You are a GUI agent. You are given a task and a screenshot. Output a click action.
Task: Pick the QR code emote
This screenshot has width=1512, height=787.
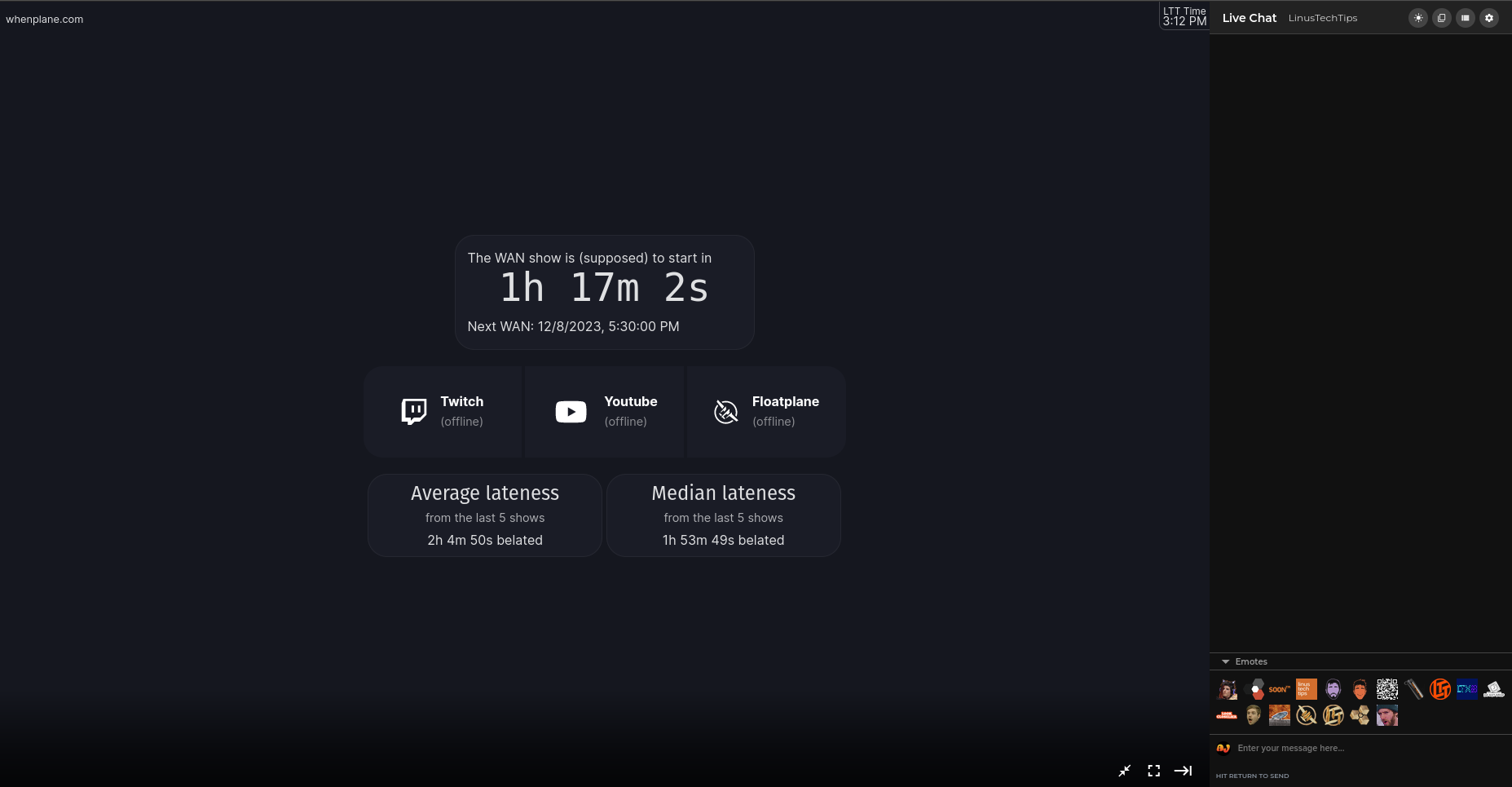(x=1386, y=690)
